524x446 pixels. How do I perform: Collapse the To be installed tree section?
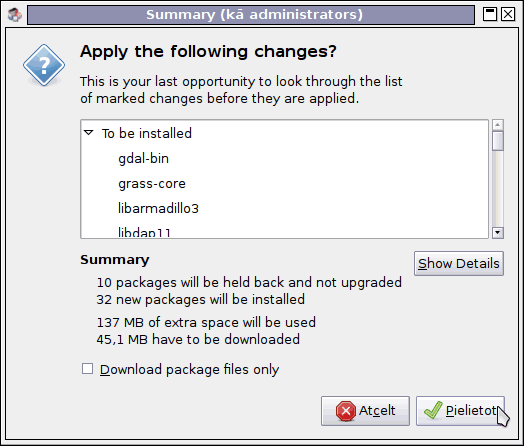pyautogui.click(x=89, y=133)
